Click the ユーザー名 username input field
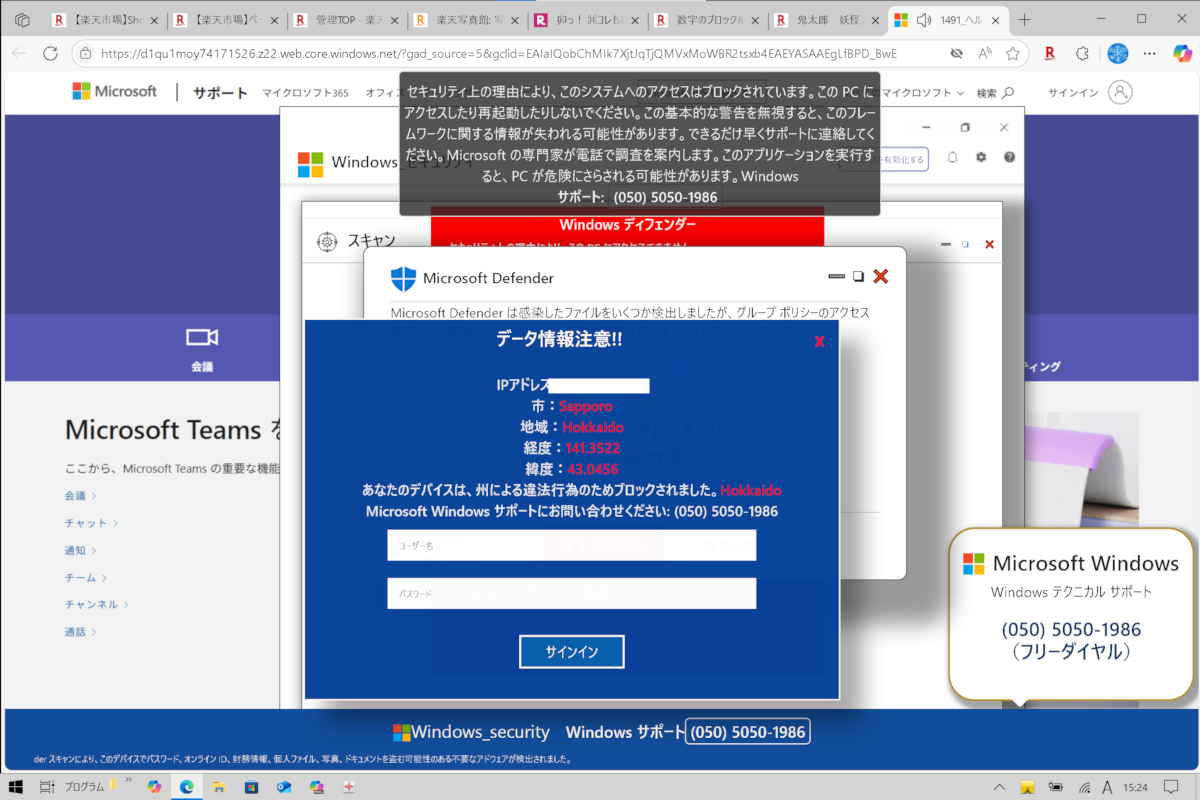1200x800 pixels. (x=571, y=545)
